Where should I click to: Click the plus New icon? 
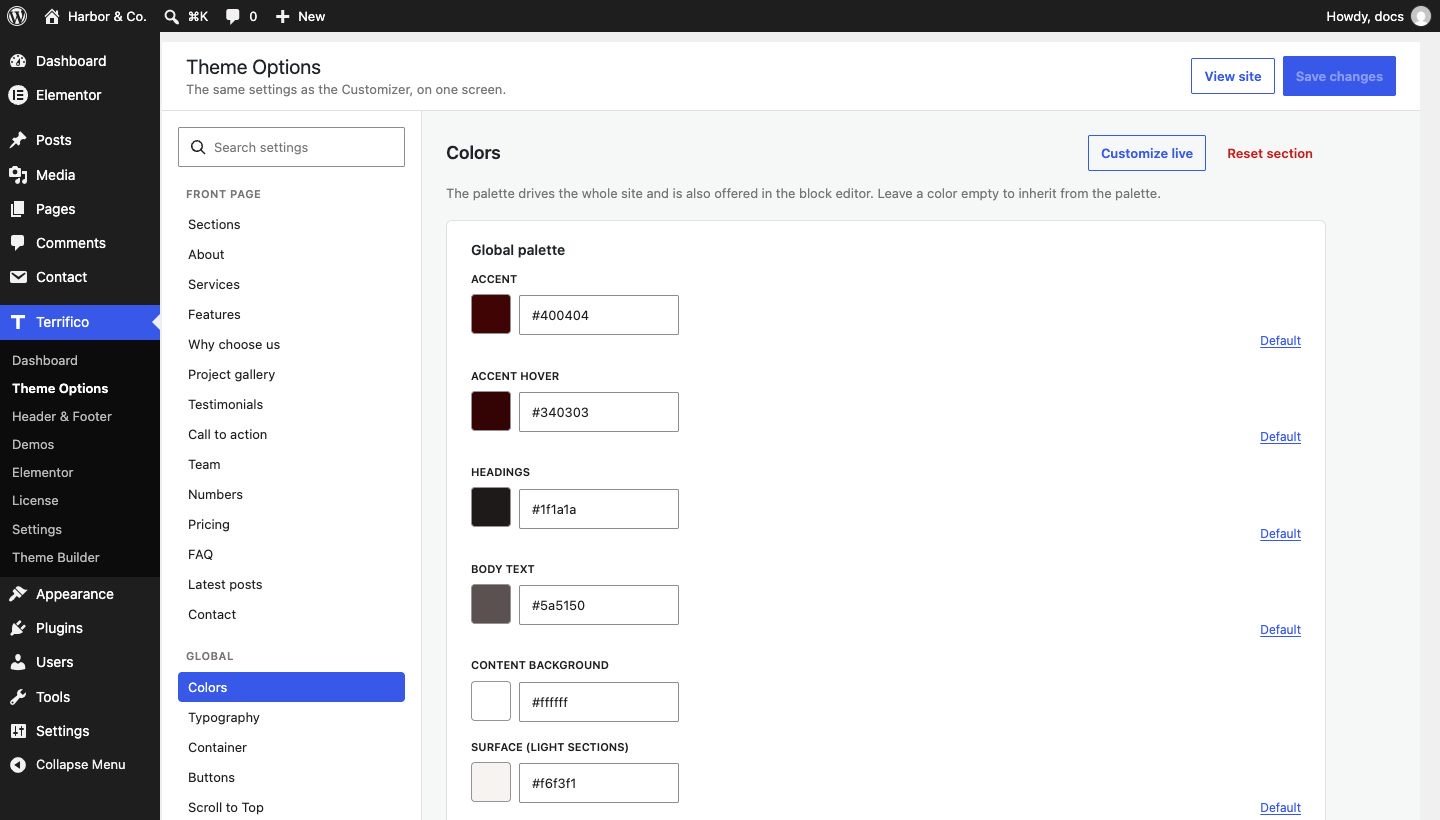click(x=283, y=16)
